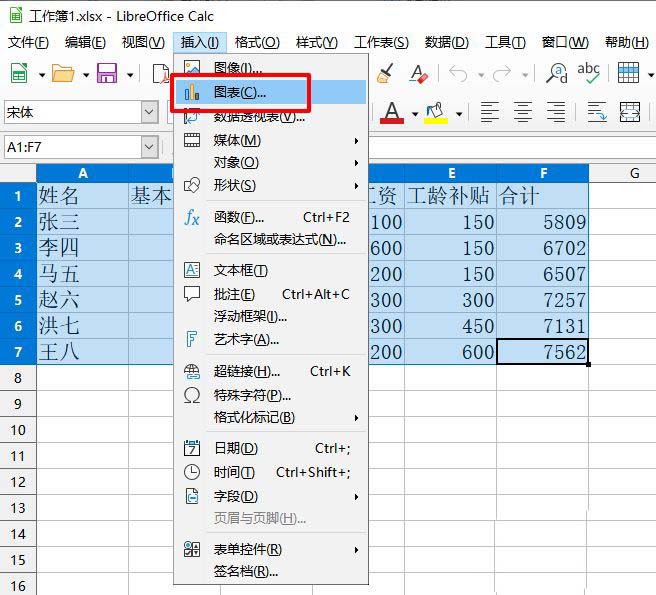Click the Save floppy-disk icon
Viewport: 656px width, 595px height.
(x=107, y=74)
